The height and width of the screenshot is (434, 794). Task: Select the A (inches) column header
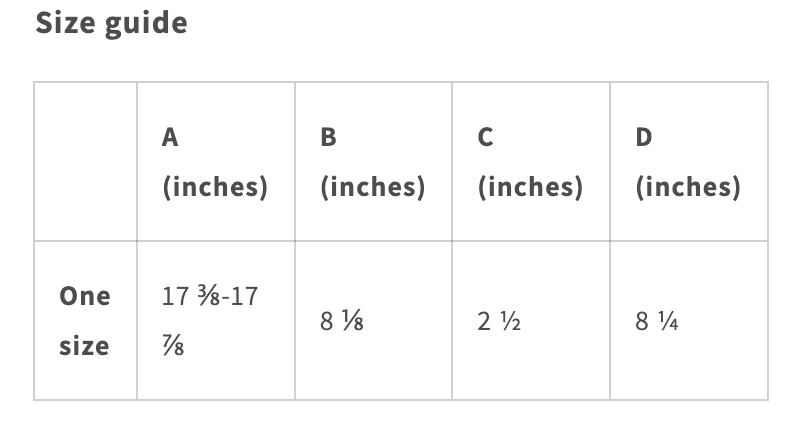point(216,162)
